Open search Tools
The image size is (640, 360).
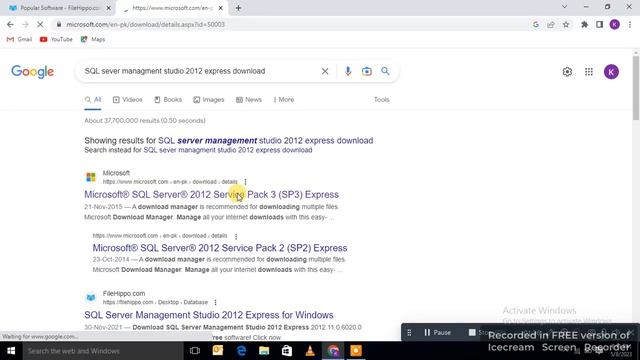click(x=382, y=100)
